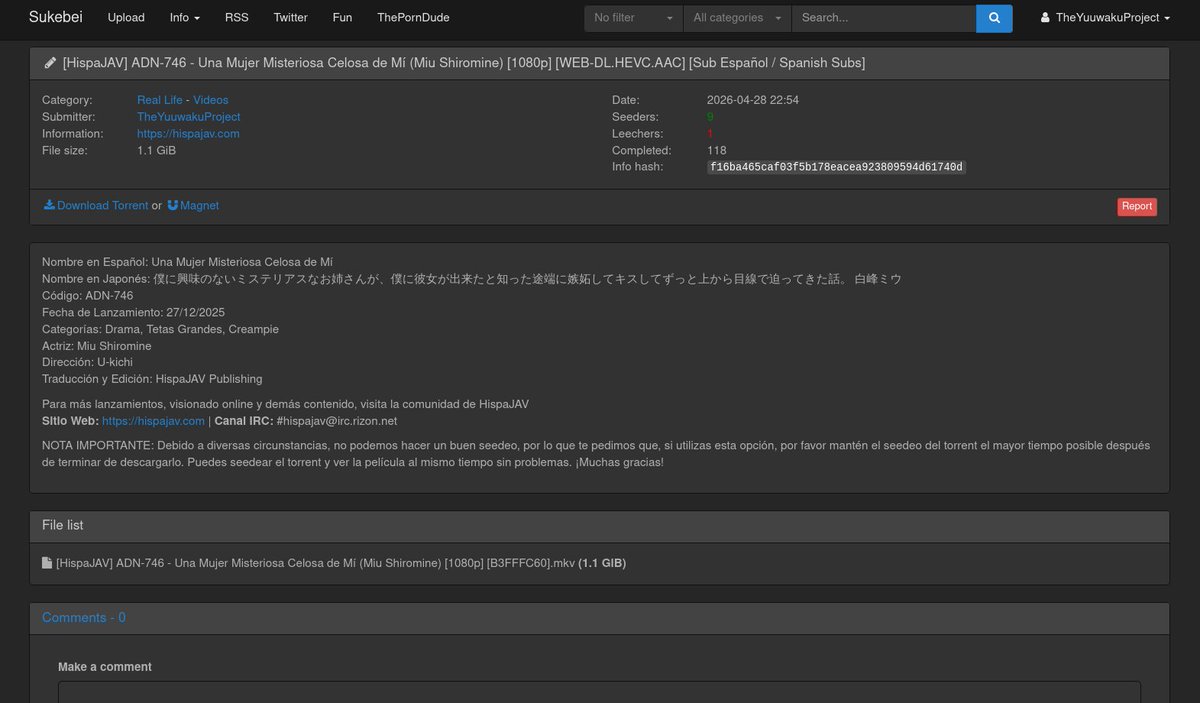The height and width of the screenshot is (703, 1200).
Task: Click the file icon in File list
Action: coord(47,563)
